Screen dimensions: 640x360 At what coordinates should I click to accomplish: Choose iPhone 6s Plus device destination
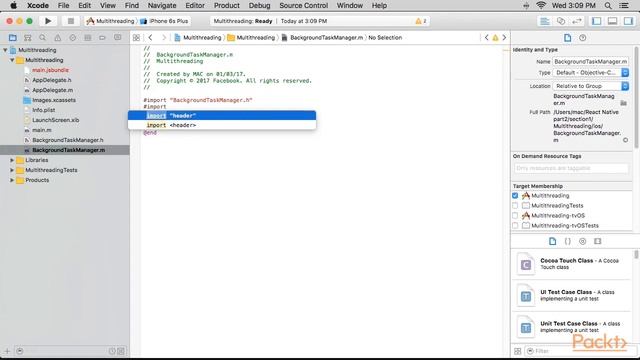click(x=164, y=21)
